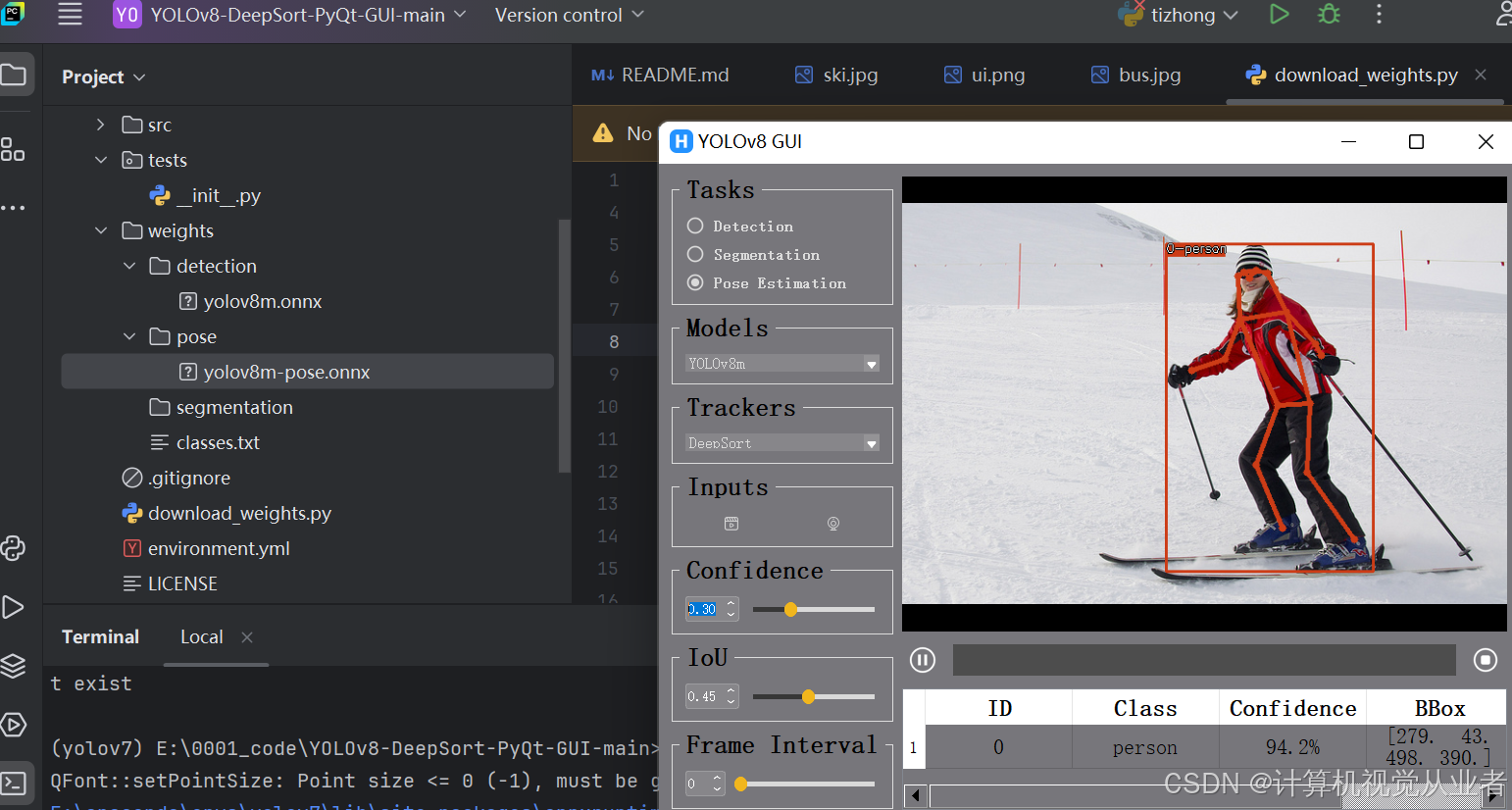Image resolution: width=1512 pixels, height=810 pixels.
Task: Select yolov8m.onnx file in tree
Action: point(250,301)
